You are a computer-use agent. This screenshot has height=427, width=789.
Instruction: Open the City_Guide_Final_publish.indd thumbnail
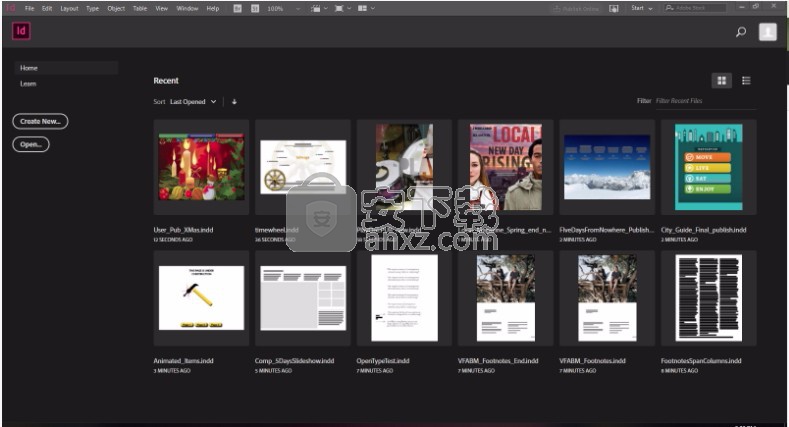[708, 167]
